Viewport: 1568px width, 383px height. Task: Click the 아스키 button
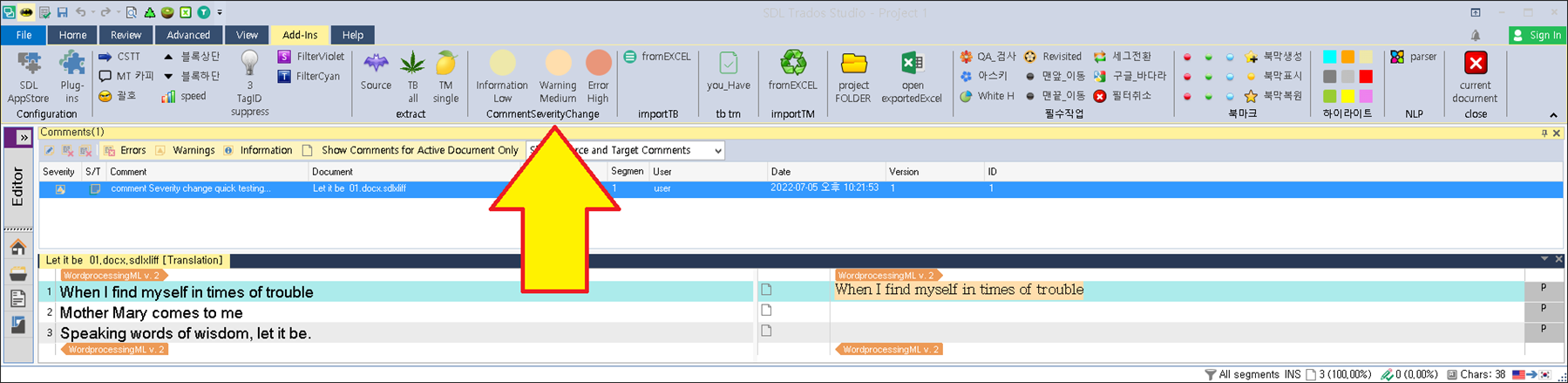point(984,76)
